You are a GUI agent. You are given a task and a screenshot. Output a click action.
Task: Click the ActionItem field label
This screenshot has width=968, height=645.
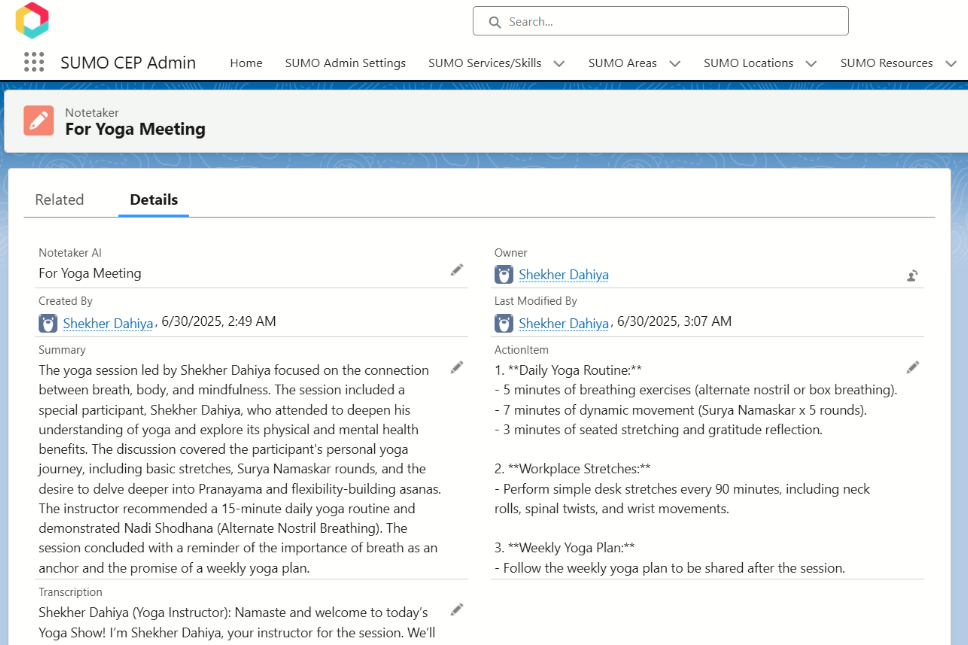point(521,350)
